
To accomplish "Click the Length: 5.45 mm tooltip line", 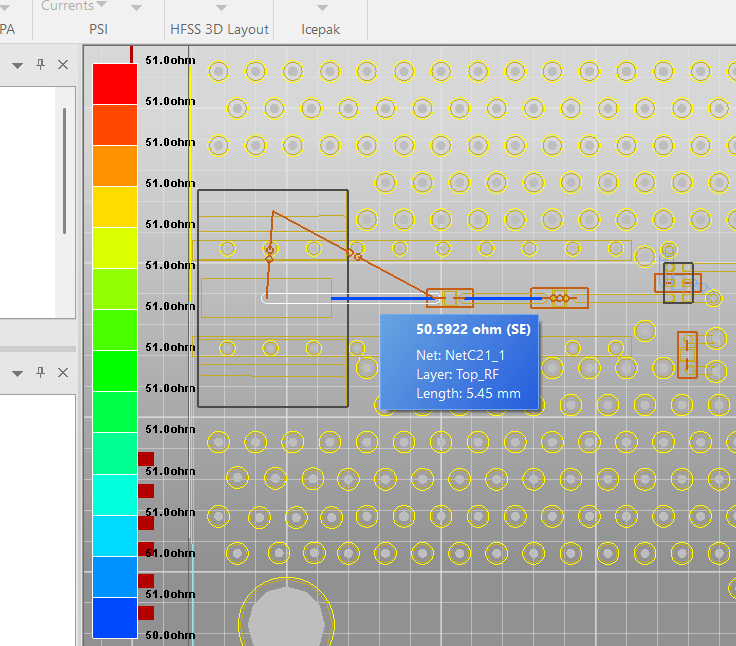I will point(468,393).
